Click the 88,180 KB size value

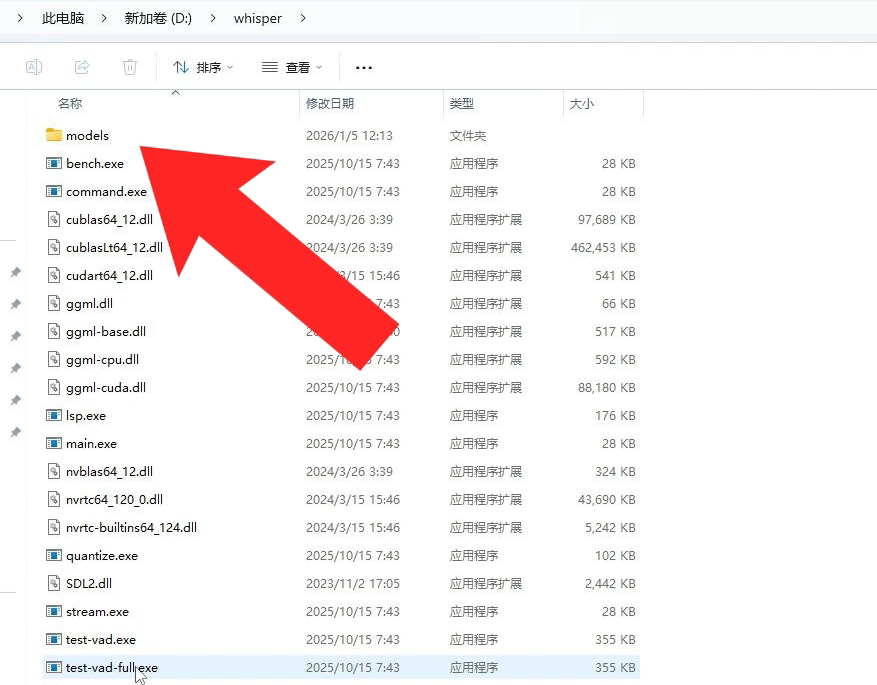(606, 388)
